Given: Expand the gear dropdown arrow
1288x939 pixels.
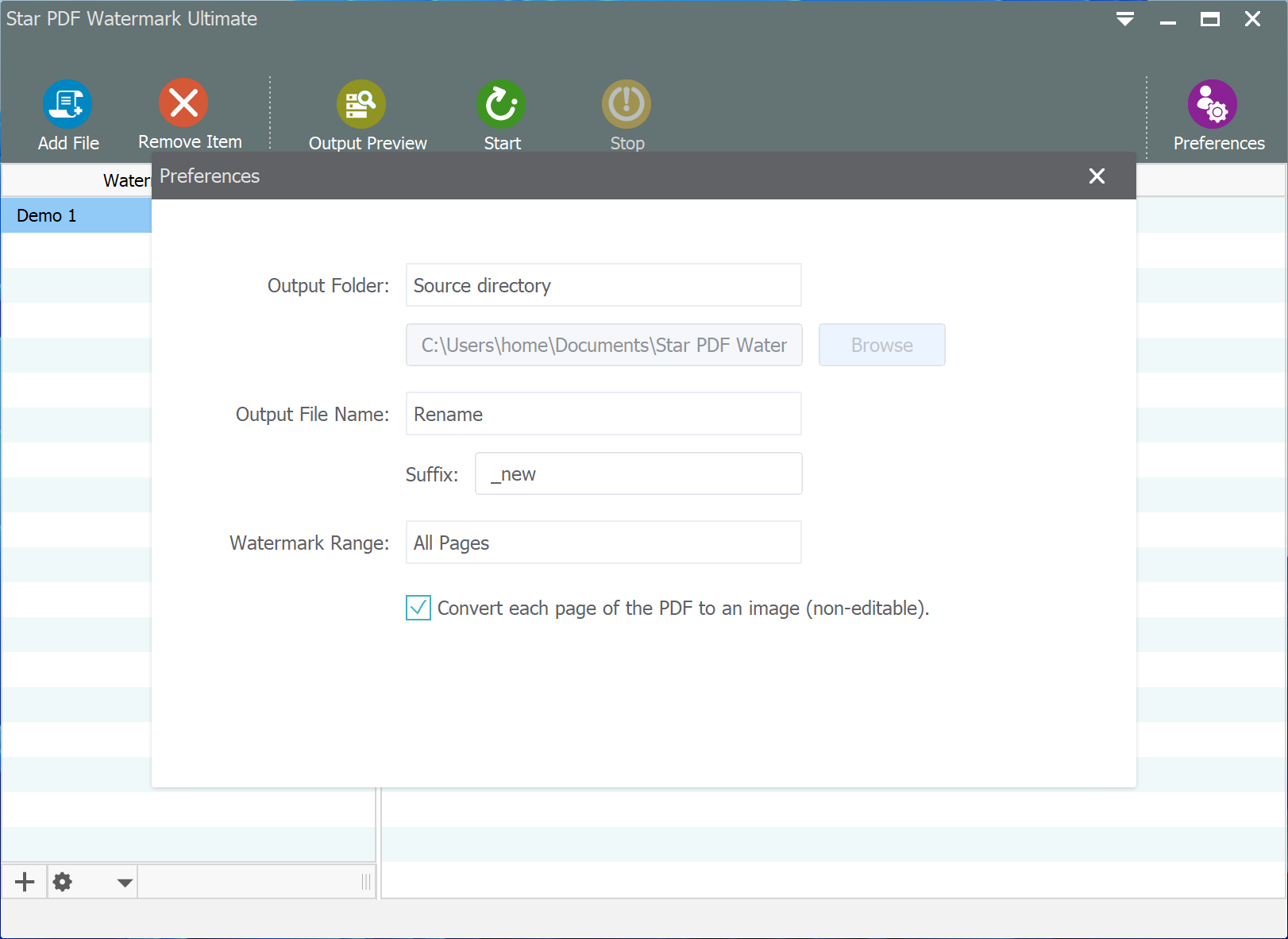Looking at the screenshot, I should point(125,883).
